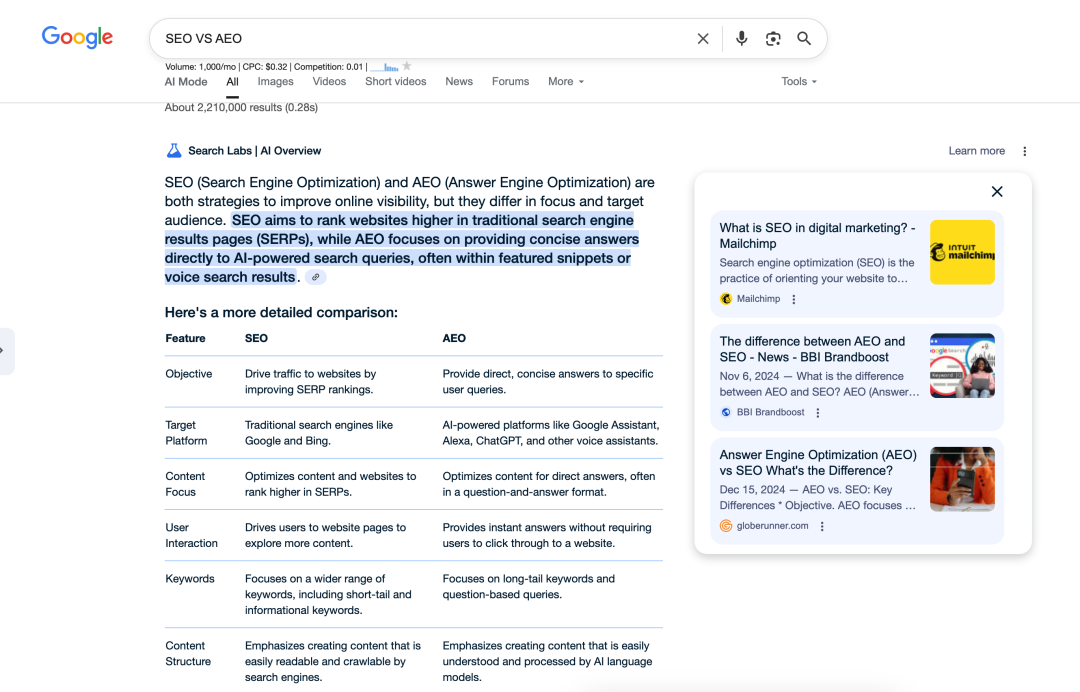Click the microphone voice search icon

point(741,39)
